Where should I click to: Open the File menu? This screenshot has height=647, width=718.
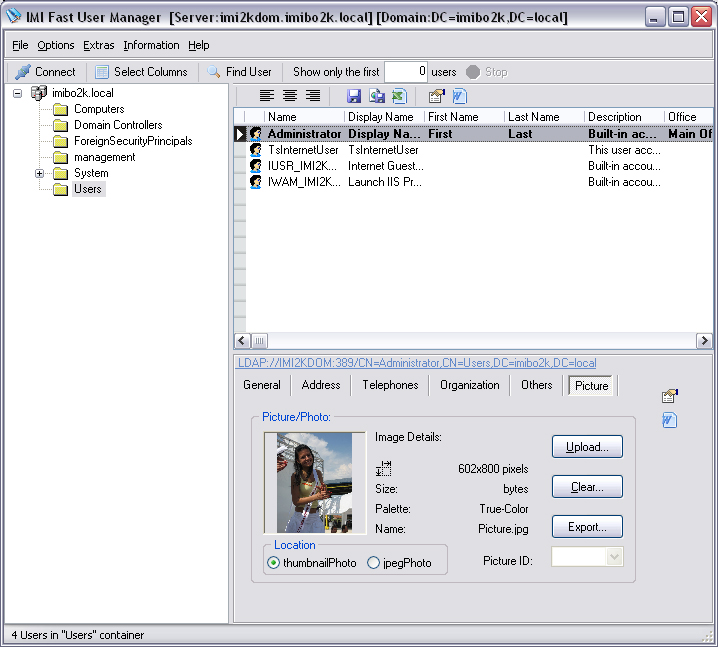coord(20,45)
